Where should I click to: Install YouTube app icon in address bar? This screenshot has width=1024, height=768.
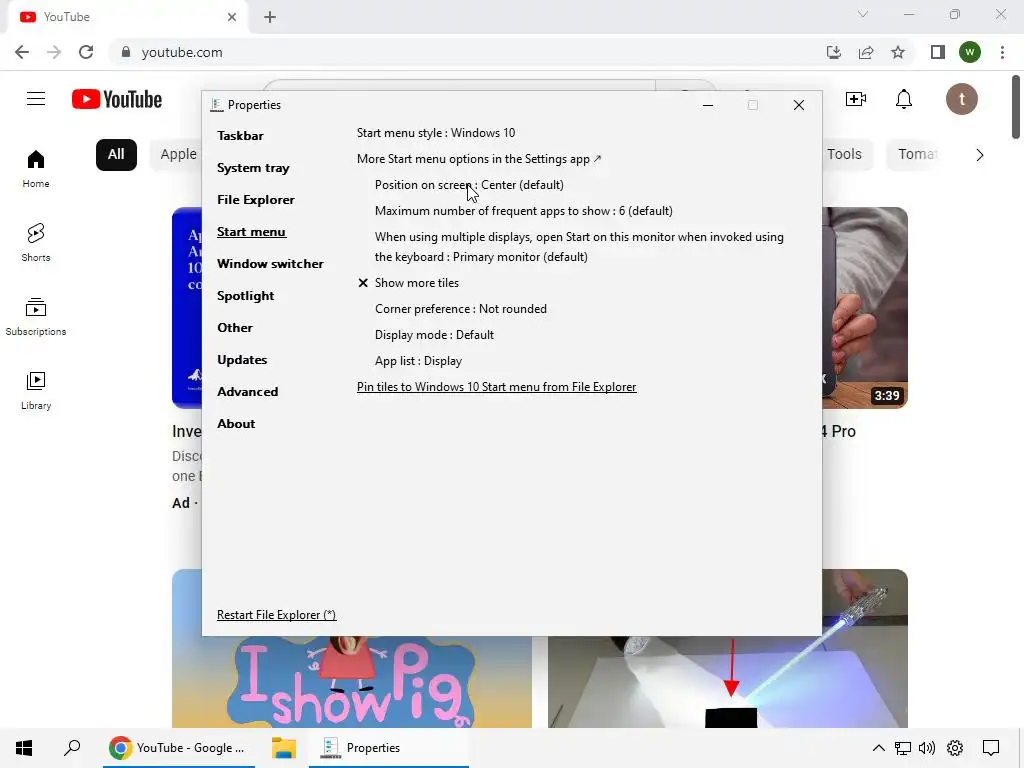(x=833, y=52)
